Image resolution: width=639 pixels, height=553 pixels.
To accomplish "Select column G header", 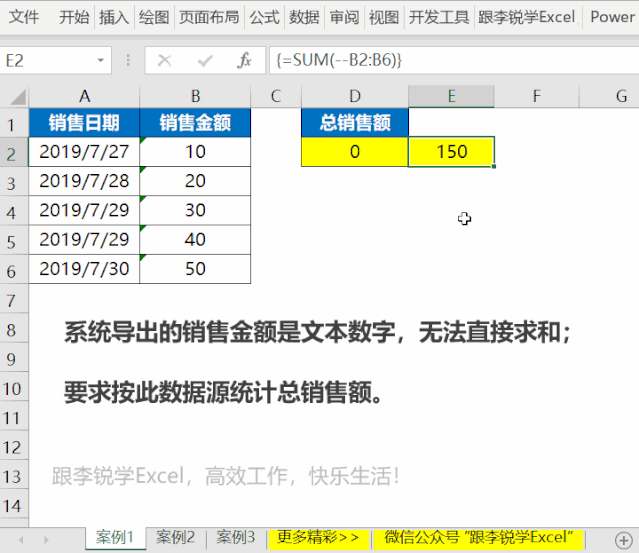I will click(609, 97).
